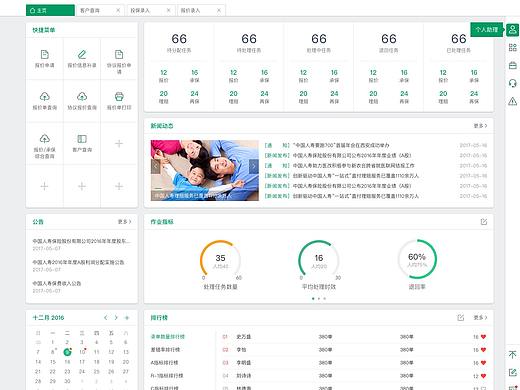
Task: Click the 60% 退回率 circular gauge
Action: (417, 259)
